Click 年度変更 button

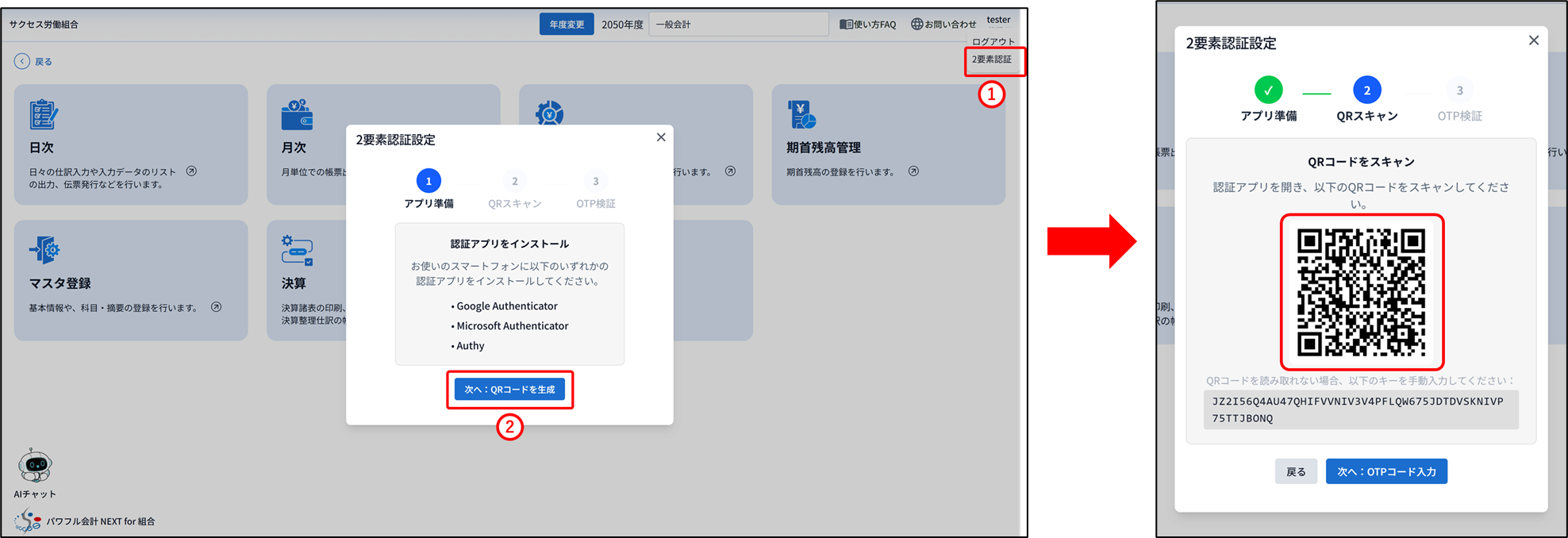tap(567, 25)
